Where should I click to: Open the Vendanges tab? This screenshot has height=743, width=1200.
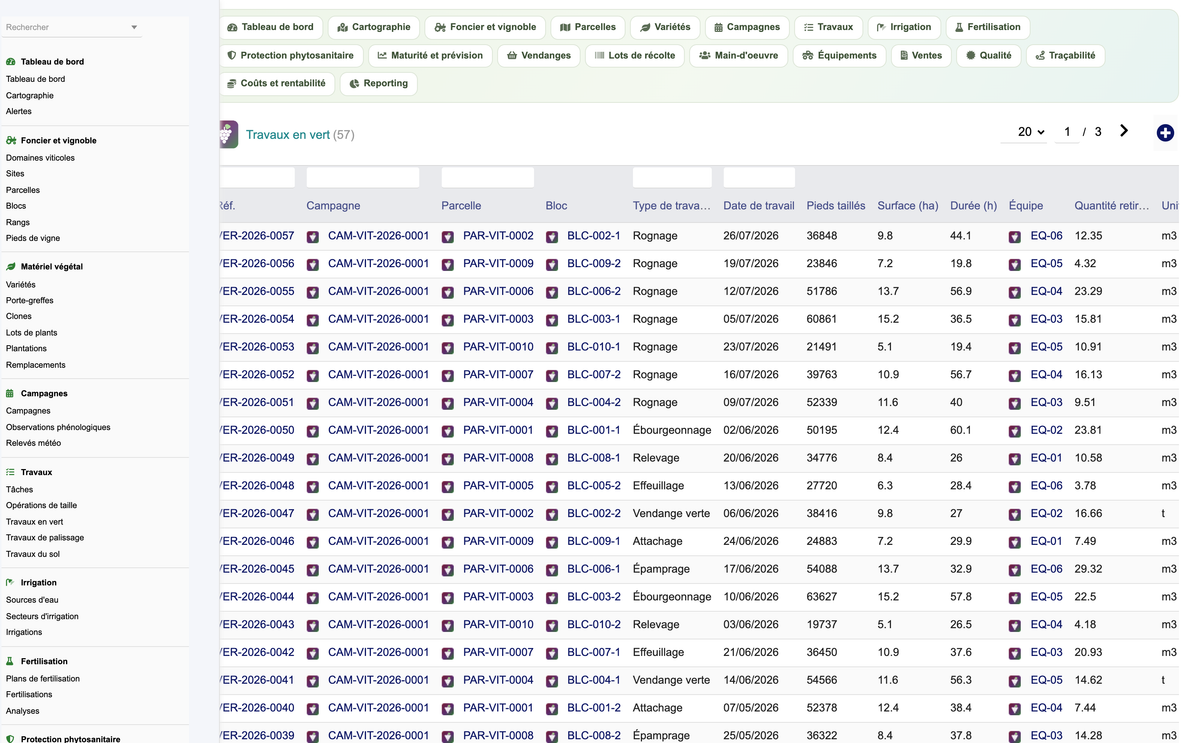538,55
